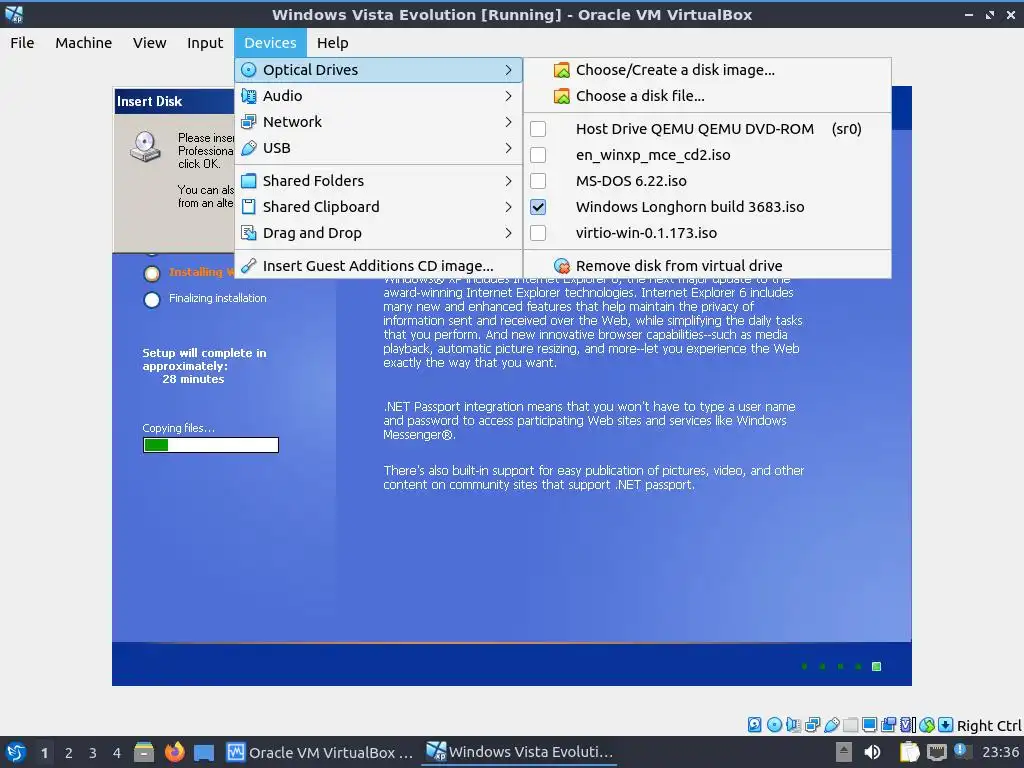The width and height of the screenshot is (1024, 768).
Task: Check the virtio-win-0.1.173.iso checkbox
Action: 538,233
